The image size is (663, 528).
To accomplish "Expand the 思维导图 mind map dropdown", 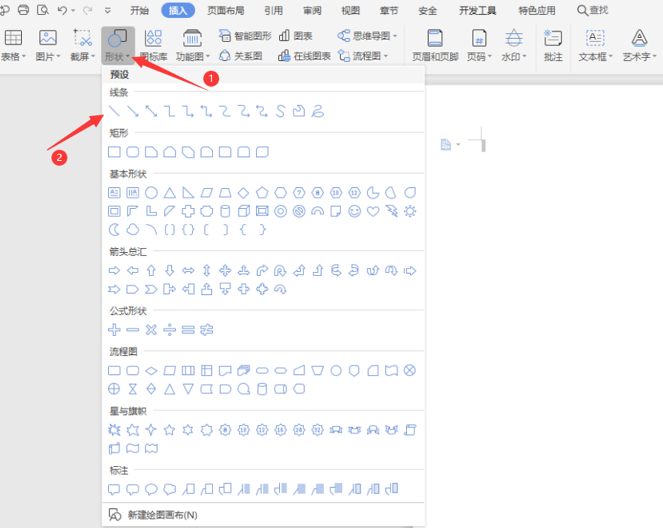I will 367,36.
